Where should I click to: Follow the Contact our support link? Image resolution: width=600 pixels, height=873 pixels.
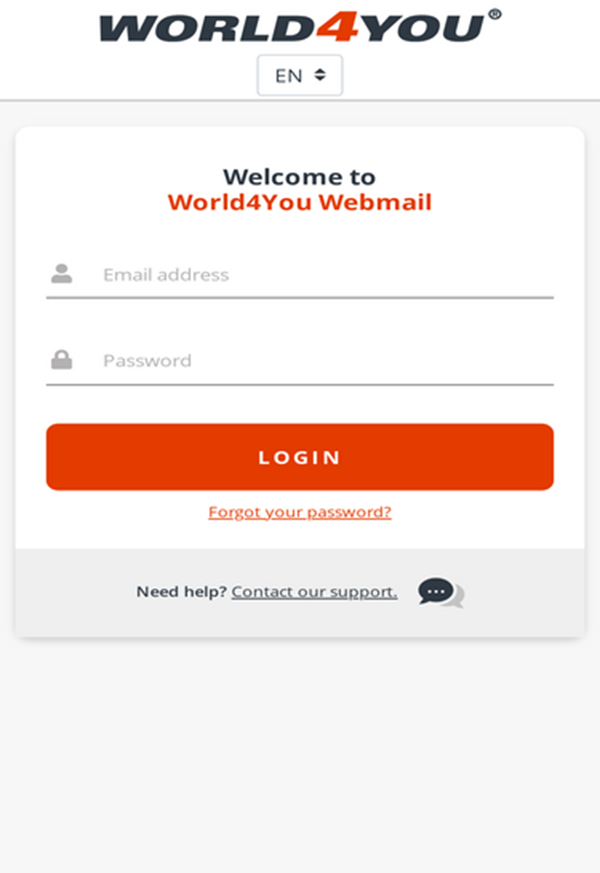coord(314,591)
